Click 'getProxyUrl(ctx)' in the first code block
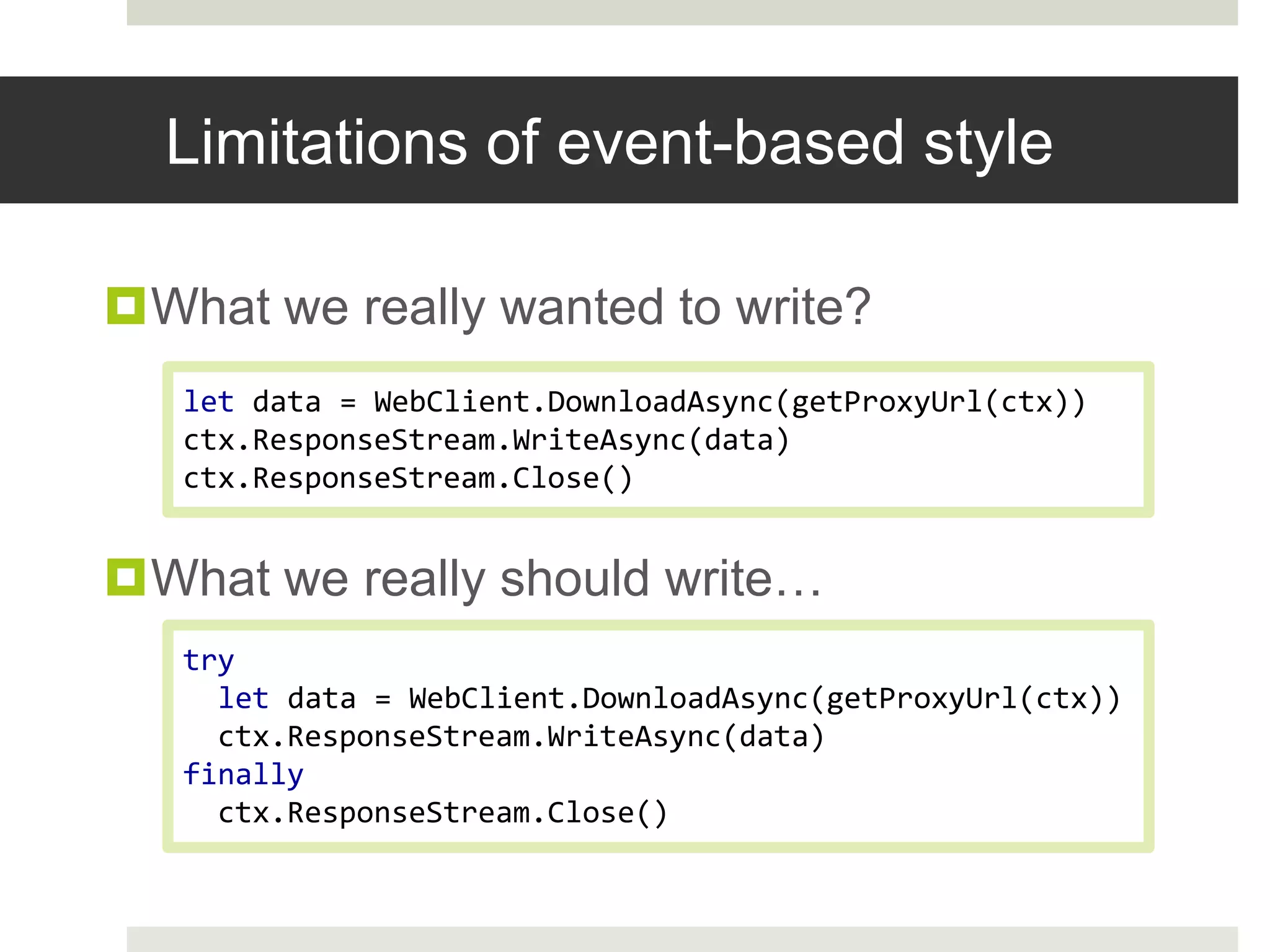Viewport: 1270px width, 952px height. 930,402
